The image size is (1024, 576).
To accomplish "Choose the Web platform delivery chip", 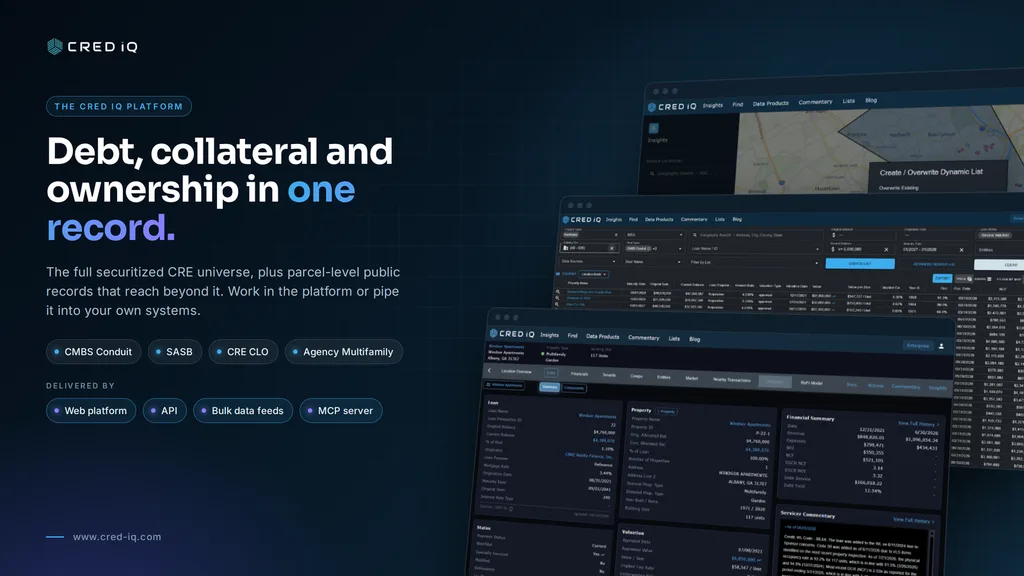I will pyautogui.click(x=91, y=410).
